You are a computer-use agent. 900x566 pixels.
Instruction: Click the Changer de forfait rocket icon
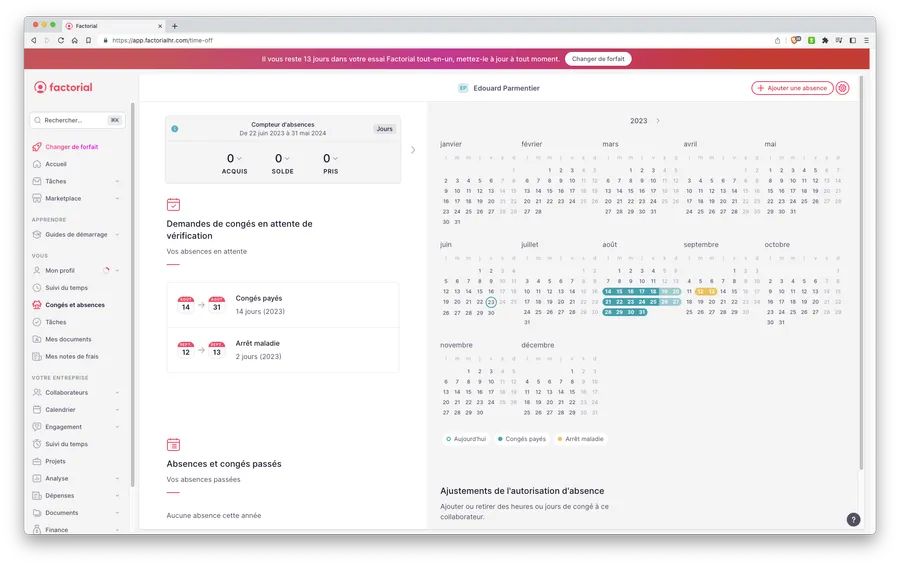pyautogui.click(x=37, y=147)
